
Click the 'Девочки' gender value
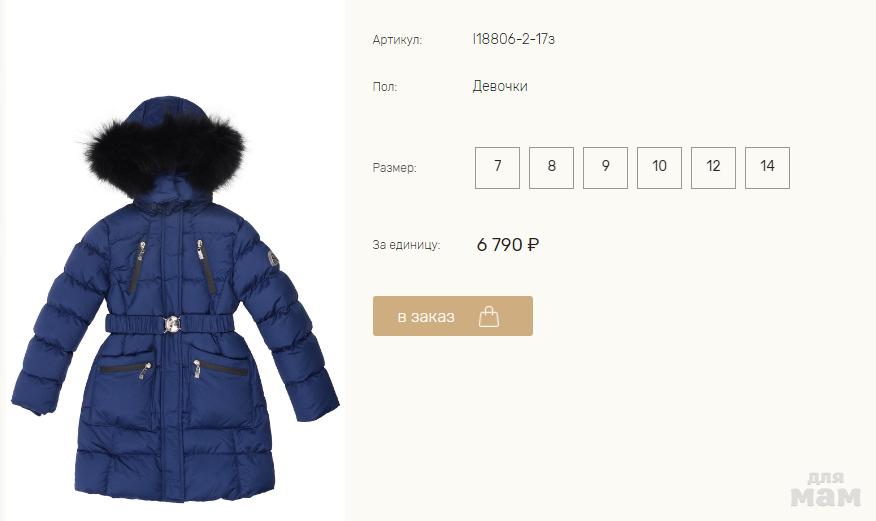(500, 86)
